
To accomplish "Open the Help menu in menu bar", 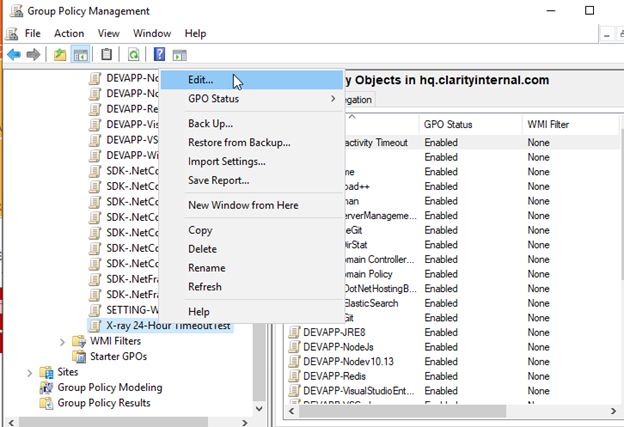I will [x=195, y=33].
